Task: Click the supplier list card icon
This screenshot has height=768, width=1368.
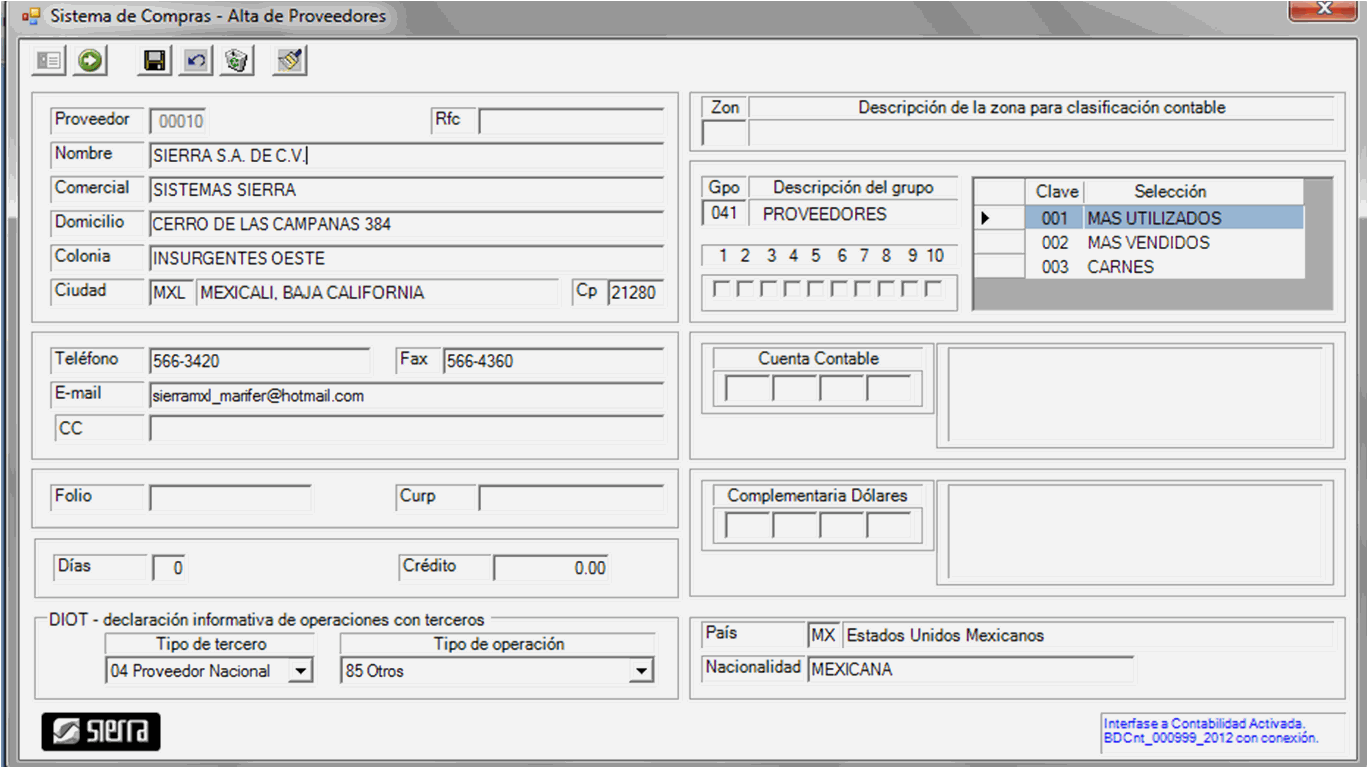Action: coord(48,61)
